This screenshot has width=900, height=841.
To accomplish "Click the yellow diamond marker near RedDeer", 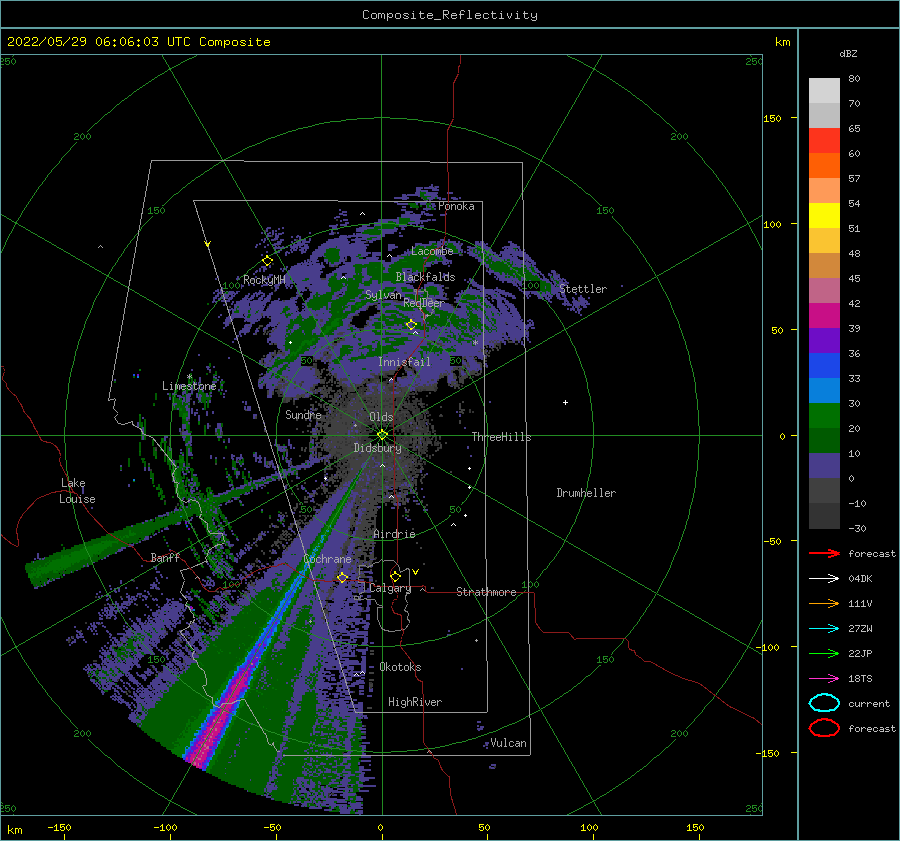I will tap(412, 325).
